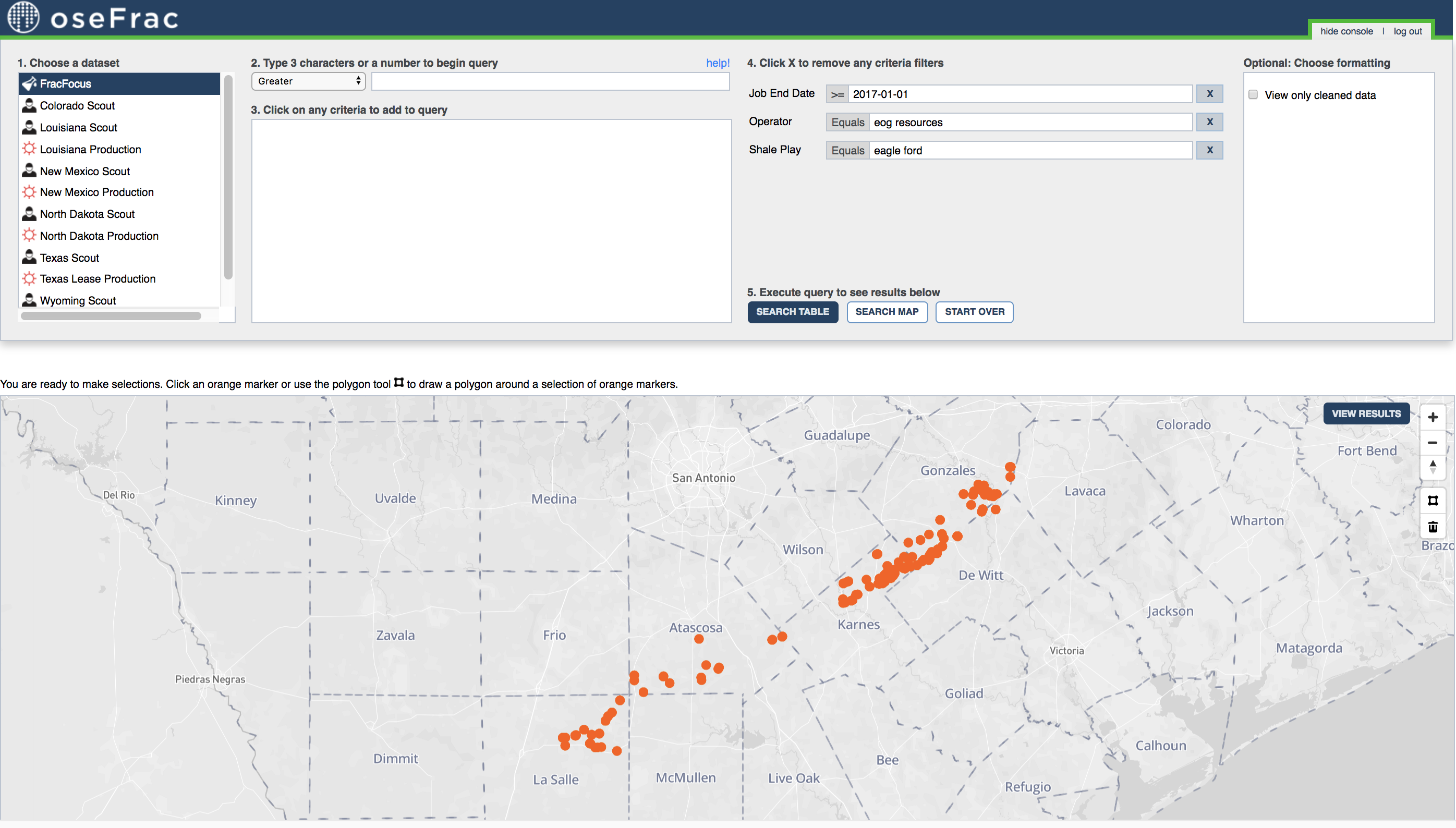Viewport: 1456px width, 828px height.
Task: Click the Equals operator on Operator filter
Action: click(x=847, y=121)
